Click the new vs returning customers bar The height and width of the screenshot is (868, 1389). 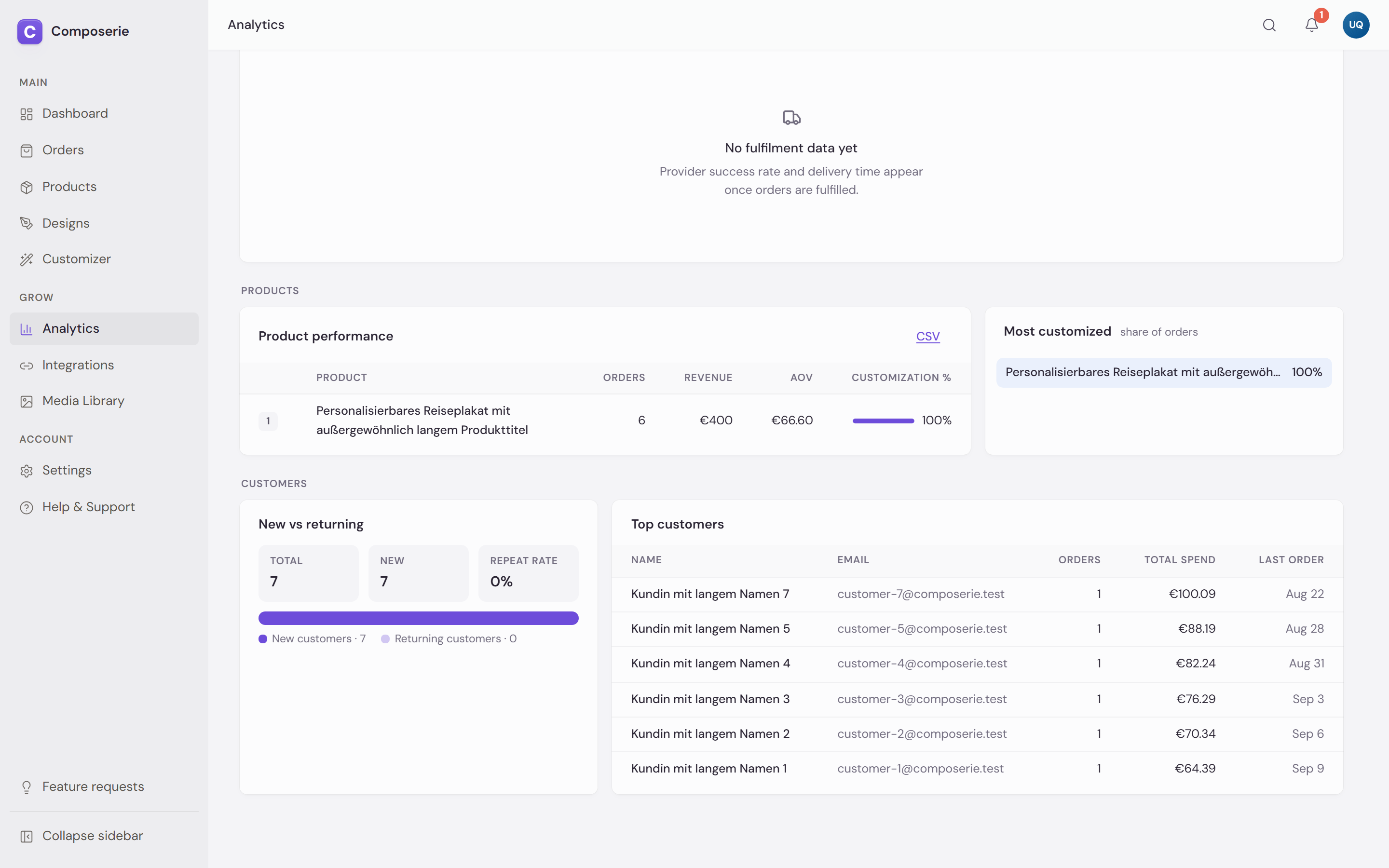pyautogui.click(x=419, y=618)
